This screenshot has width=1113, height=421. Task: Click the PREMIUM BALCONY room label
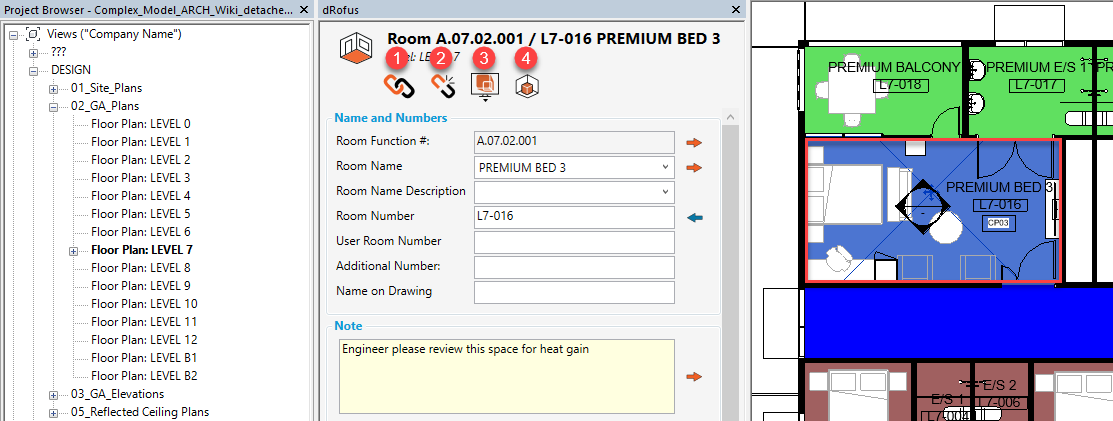[x=894, y=68]
